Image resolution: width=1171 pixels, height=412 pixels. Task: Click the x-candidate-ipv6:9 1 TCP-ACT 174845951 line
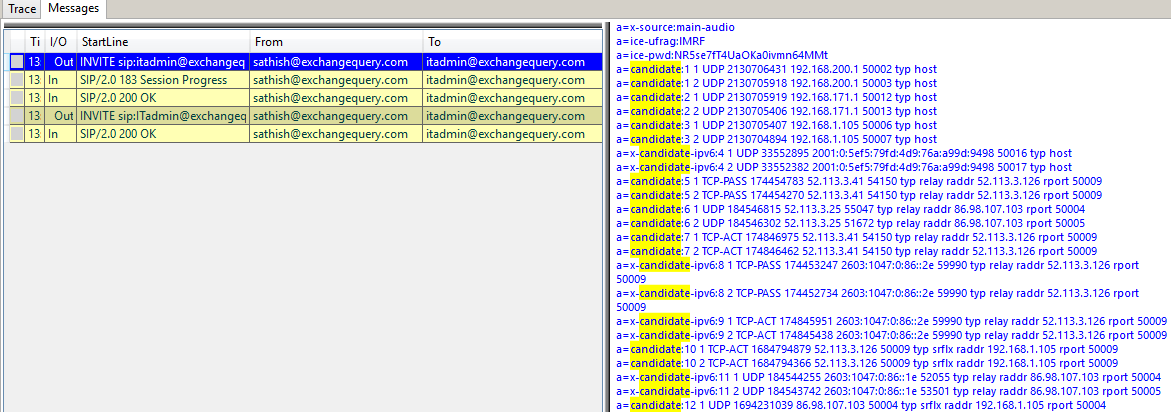point(892,321)
